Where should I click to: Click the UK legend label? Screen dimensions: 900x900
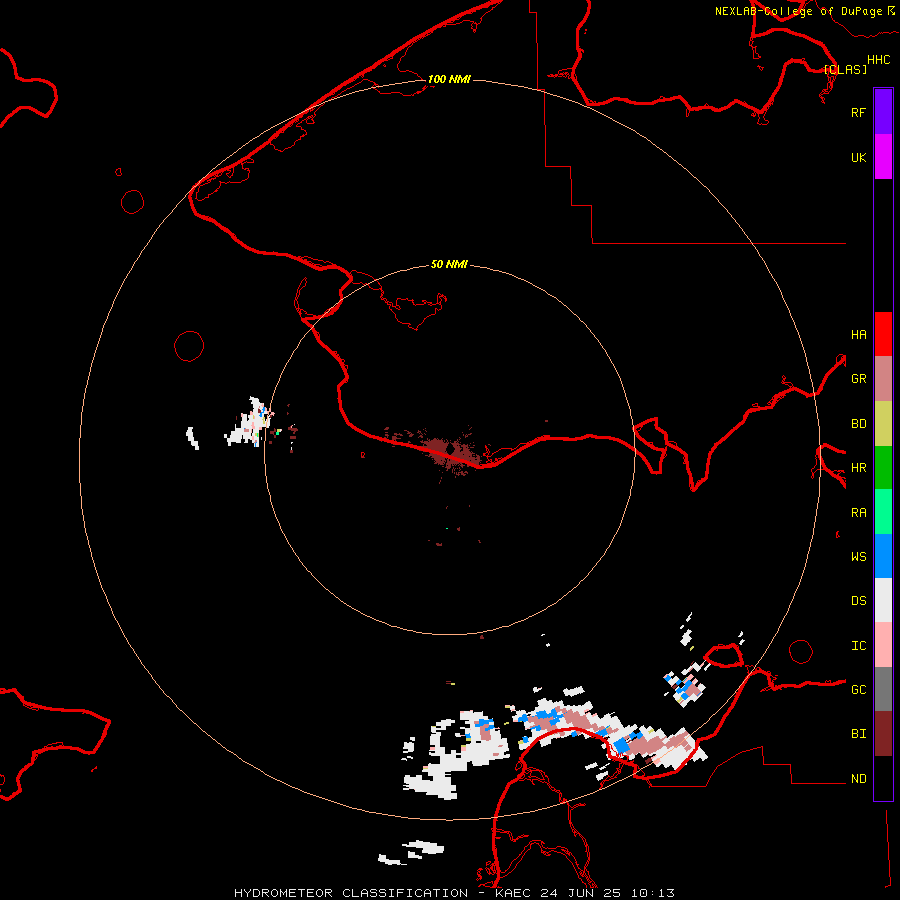858,157
